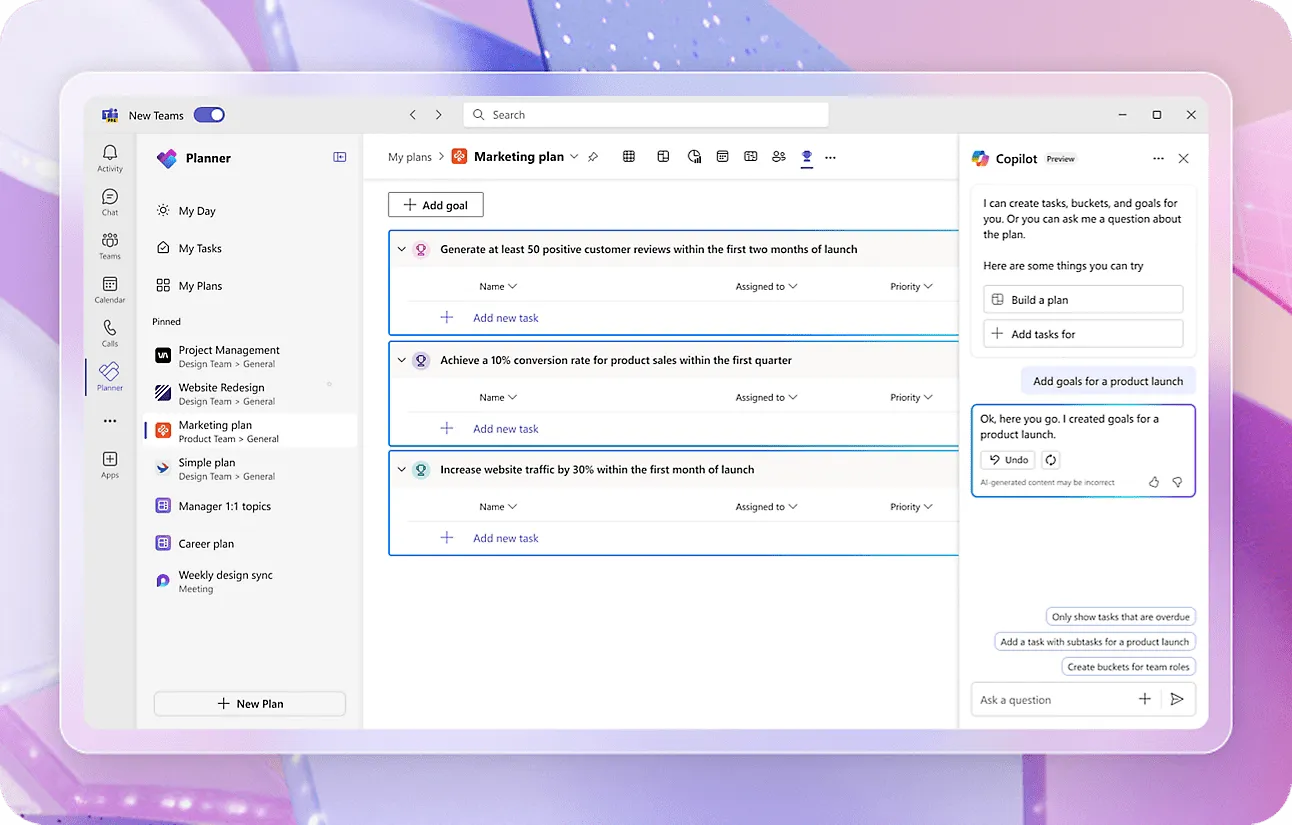Click the Add goal button
The image size is (1292, 825).
point(435,205)
